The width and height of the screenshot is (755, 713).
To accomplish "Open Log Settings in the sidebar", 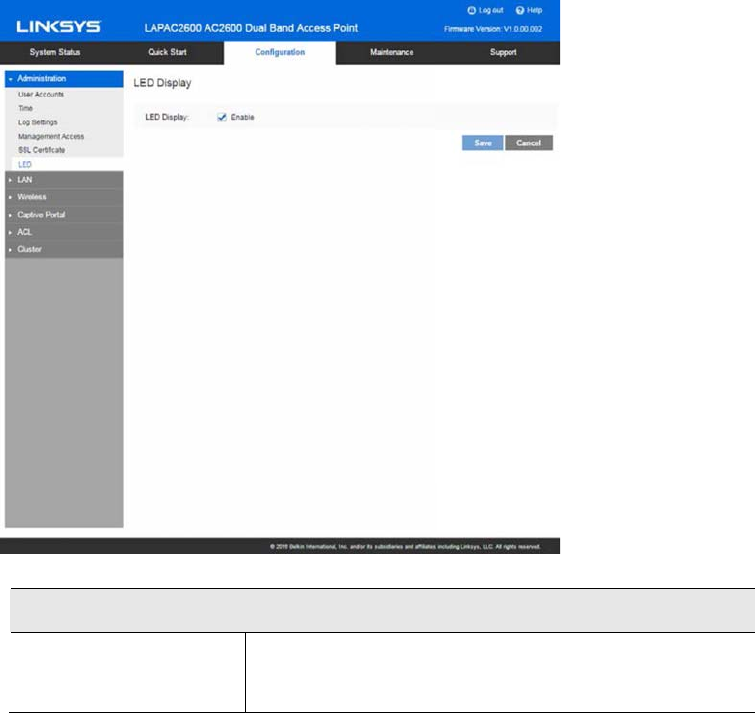I will pyautogui.click(x=38, y=122).
